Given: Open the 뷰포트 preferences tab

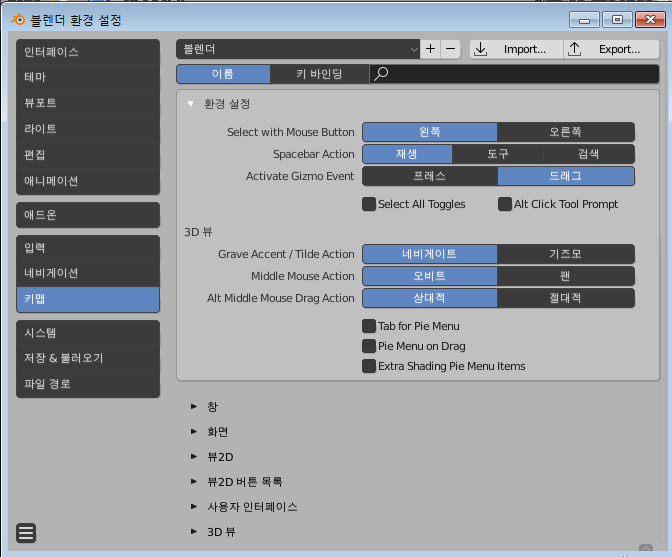Looking at the screenshot, I should [88, 103].
